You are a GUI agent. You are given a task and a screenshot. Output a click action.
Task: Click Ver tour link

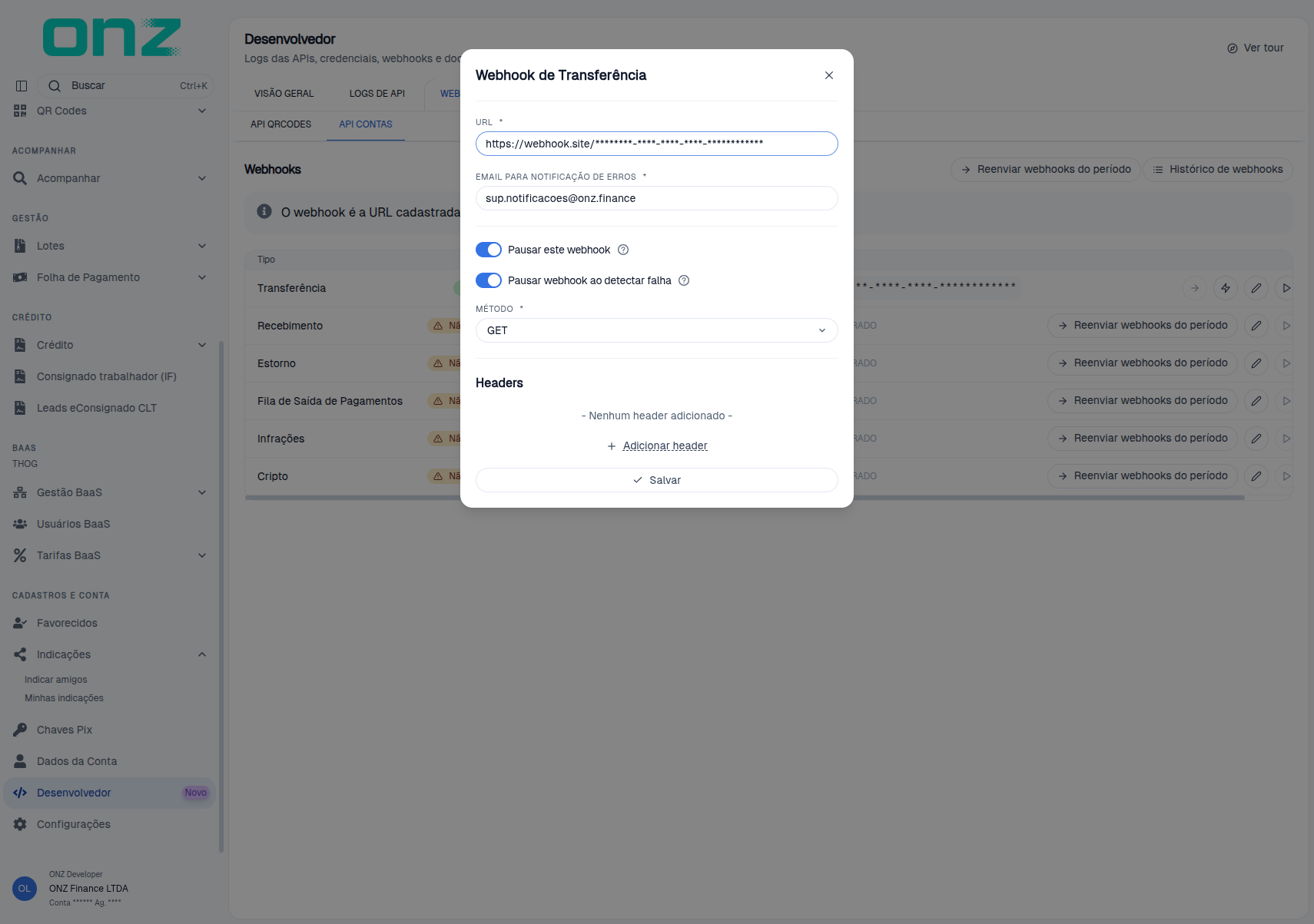[1256, 48]
